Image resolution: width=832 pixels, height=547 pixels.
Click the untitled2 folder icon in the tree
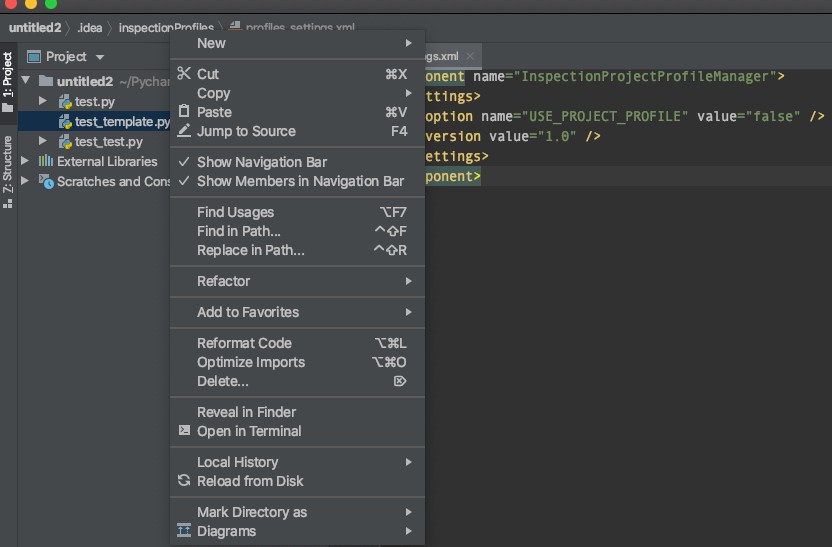pos(46,81)
